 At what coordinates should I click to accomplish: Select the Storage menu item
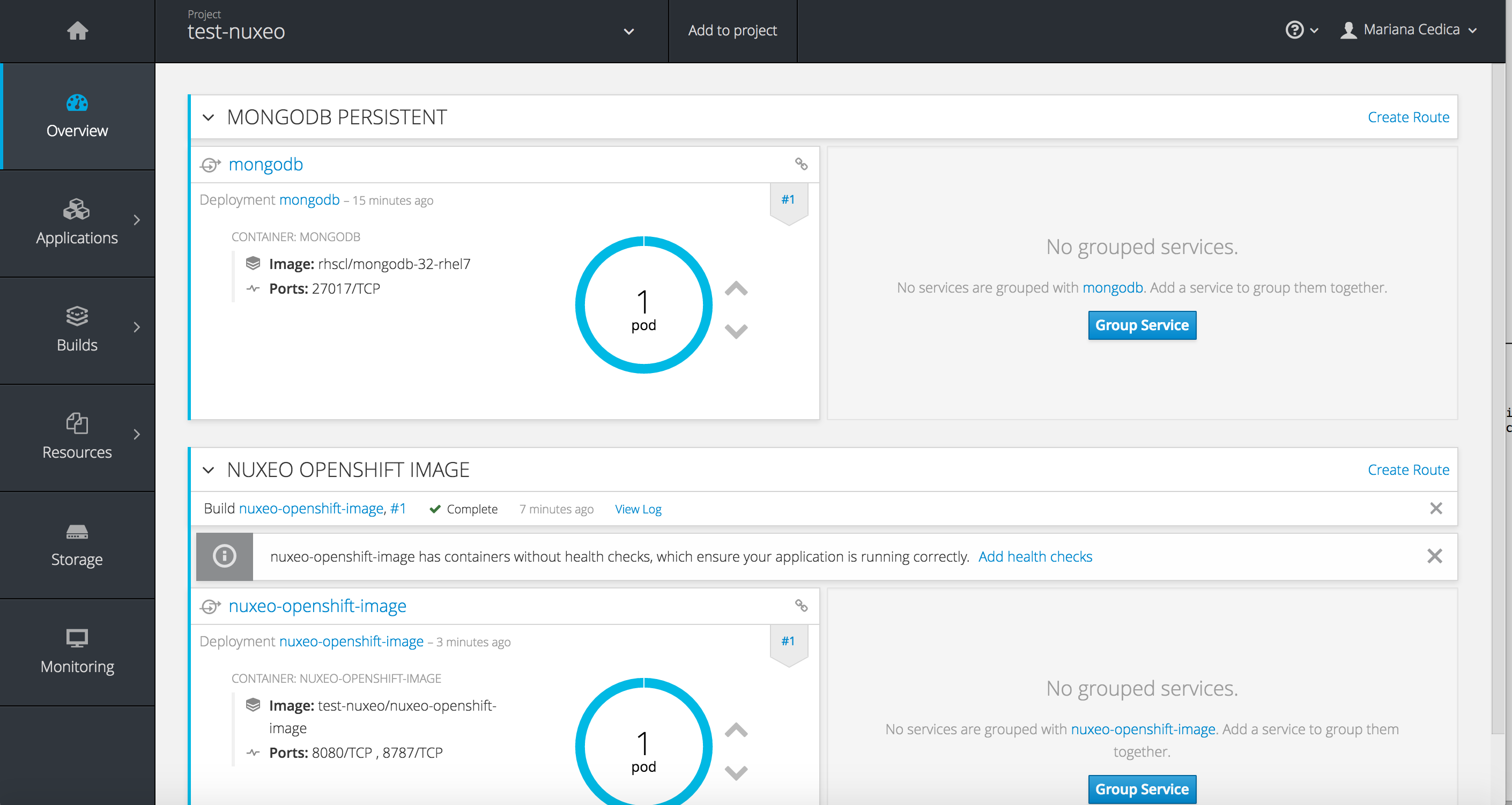[78, 545]
